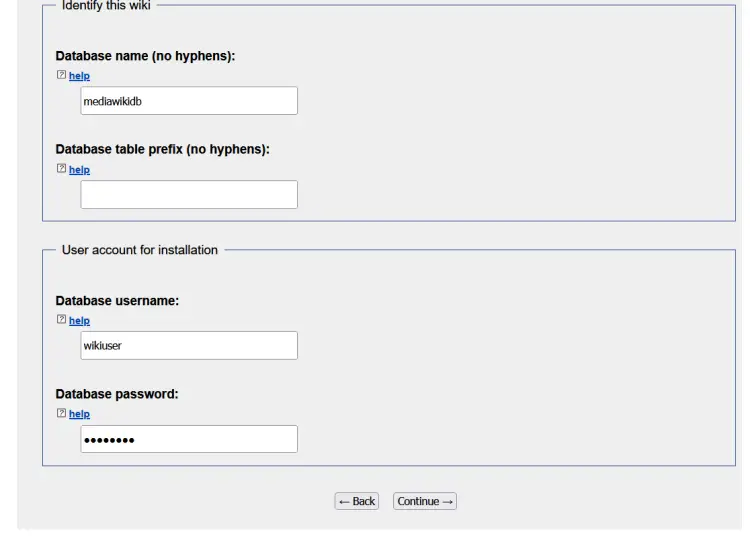750x538 pixels.
Task: Click the help icon under Database table prefix
Action: click(61, 168)
